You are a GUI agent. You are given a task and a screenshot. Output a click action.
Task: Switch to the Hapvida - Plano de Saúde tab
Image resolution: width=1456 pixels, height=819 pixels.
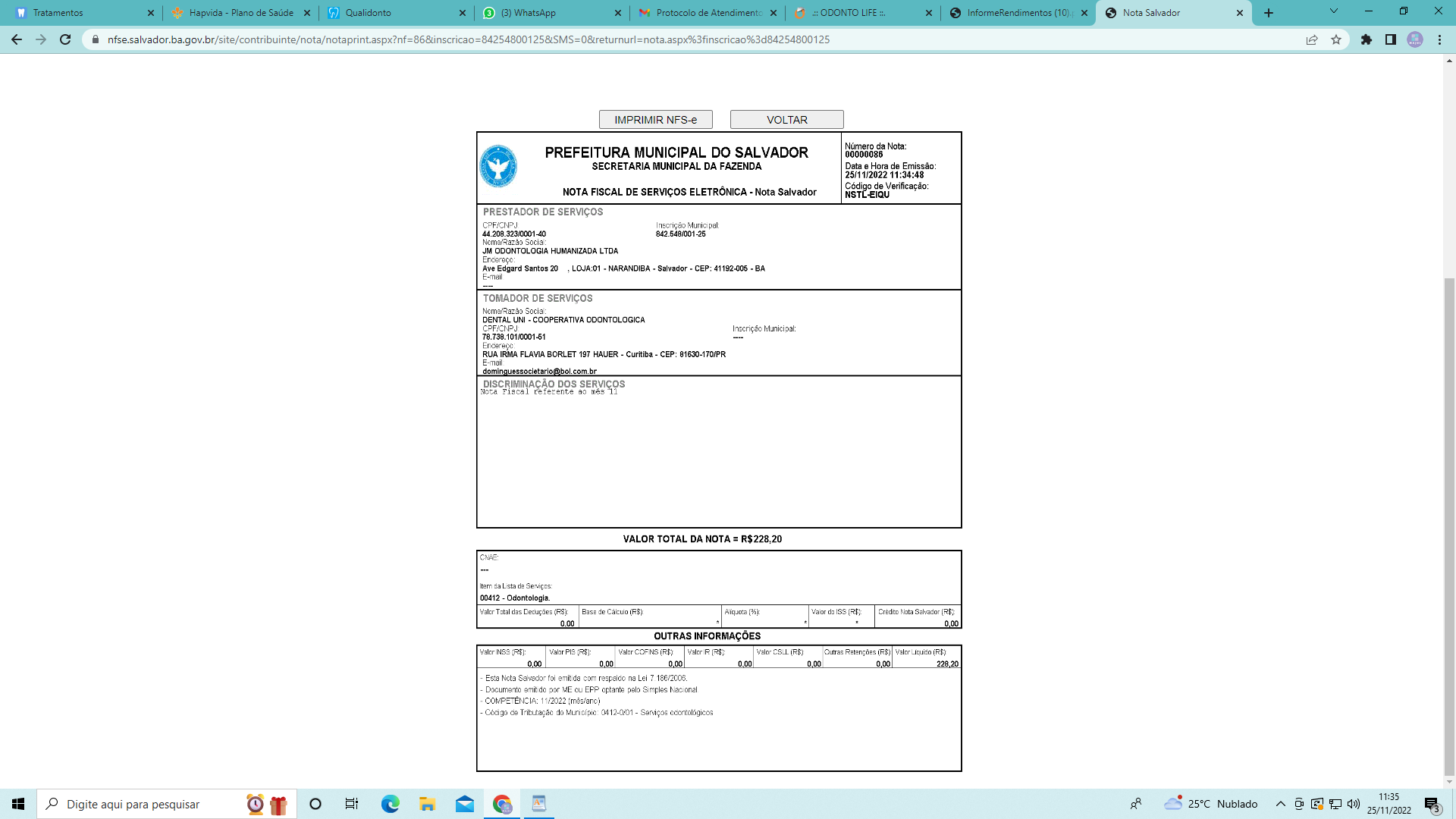[x=240, y=13]
